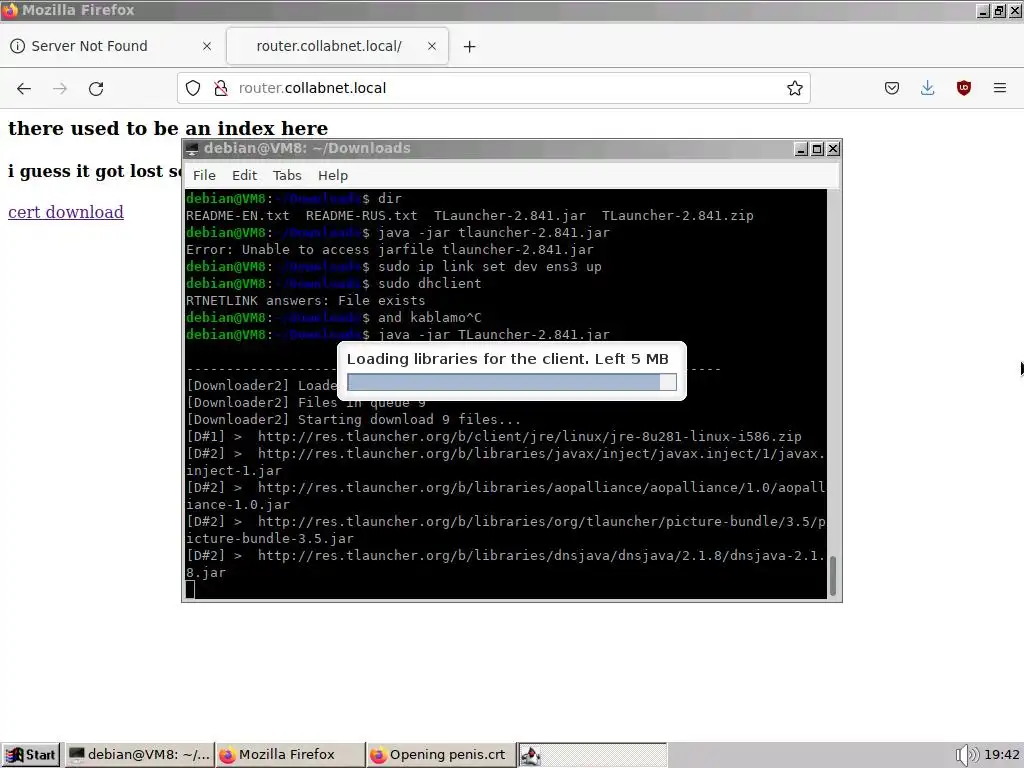The width and height of the screenshot is (1024, 768).
Task: Click the Starting download 9 files line
Action: coord(353,419)
